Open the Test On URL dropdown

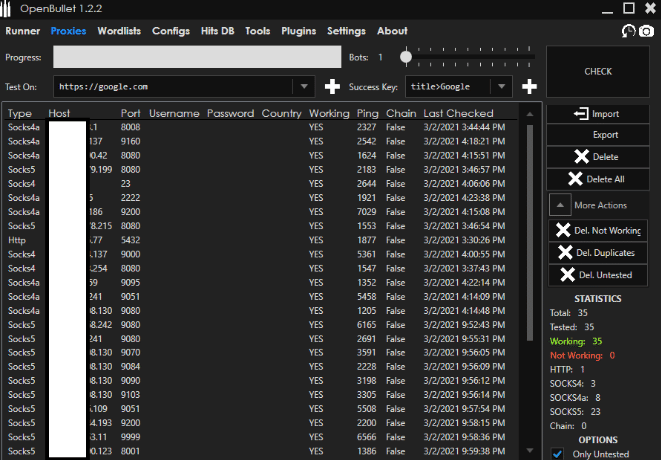[305, 87]
